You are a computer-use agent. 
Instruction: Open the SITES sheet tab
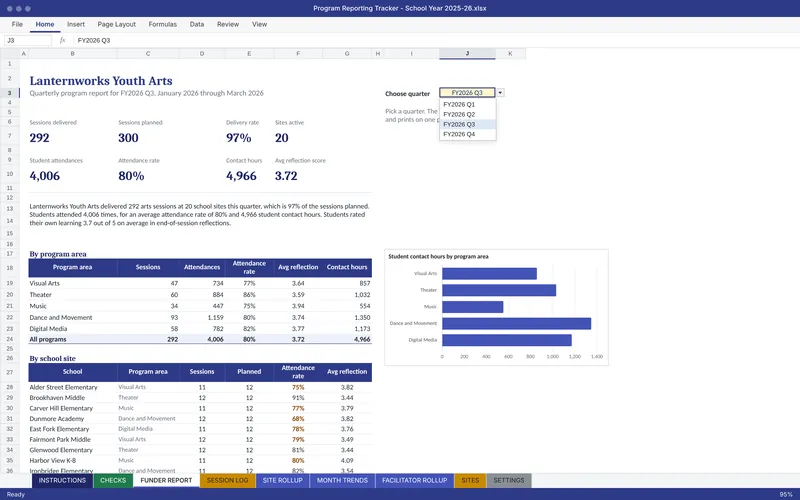click(470, 481)
